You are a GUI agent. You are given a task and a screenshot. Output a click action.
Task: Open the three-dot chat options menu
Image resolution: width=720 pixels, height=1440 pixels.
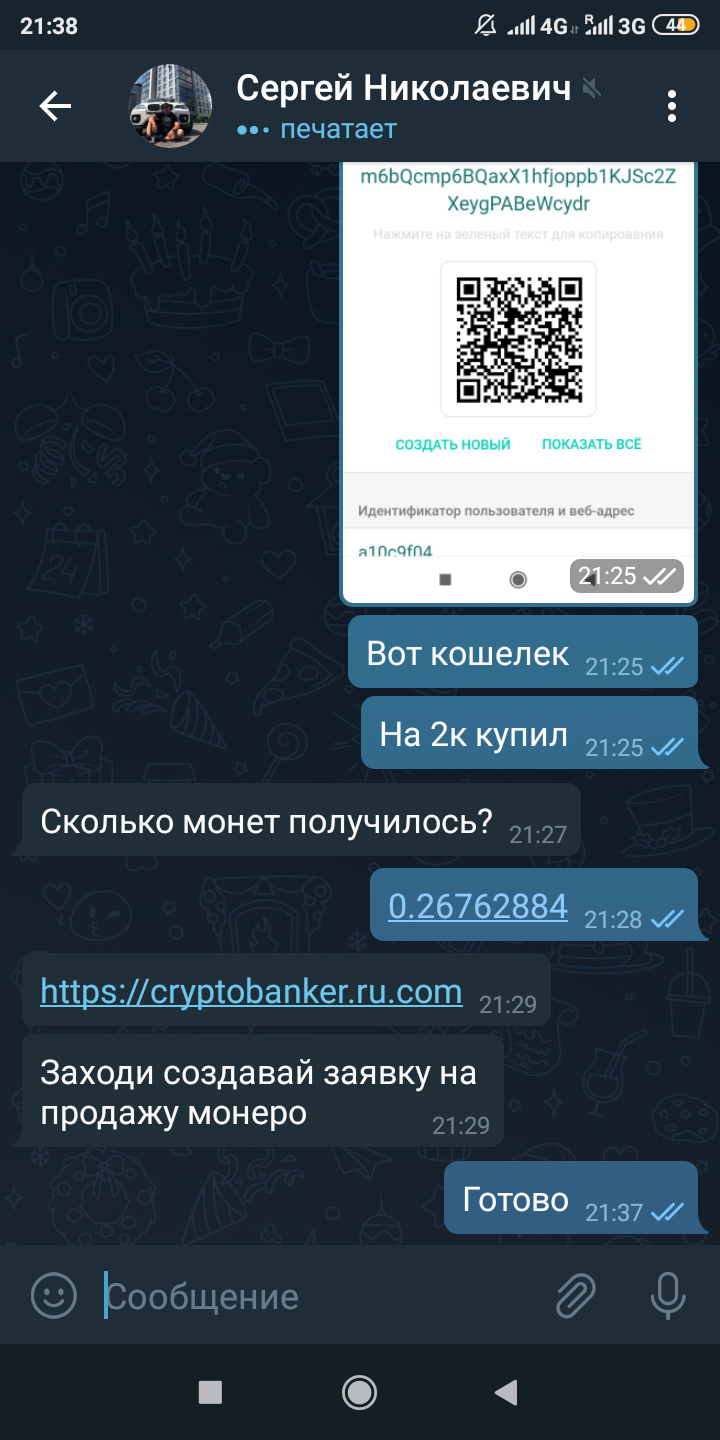pos(672,106)
